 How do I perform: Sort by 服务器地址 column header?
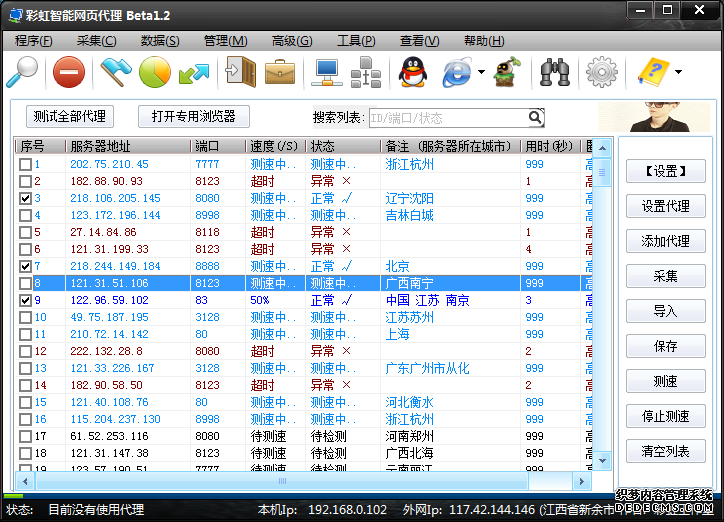[x=128, y=146]
